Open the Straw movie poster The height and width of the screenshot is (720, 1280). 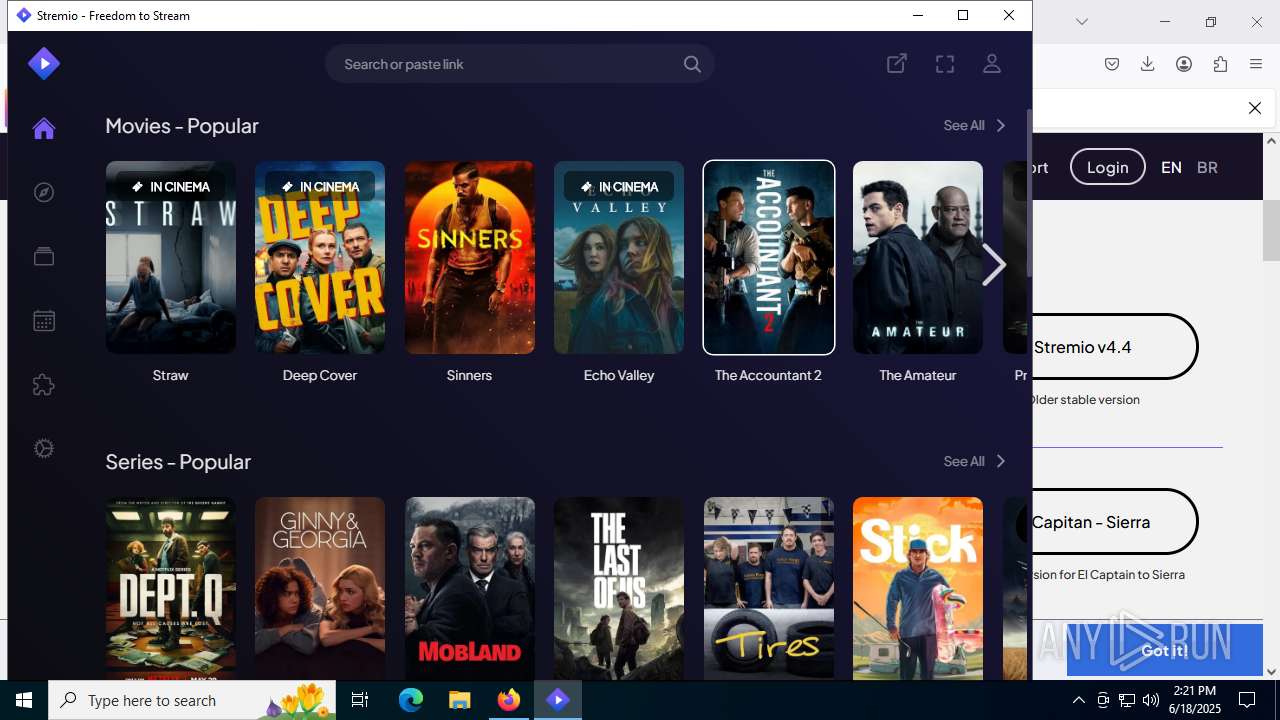point(171,257)
